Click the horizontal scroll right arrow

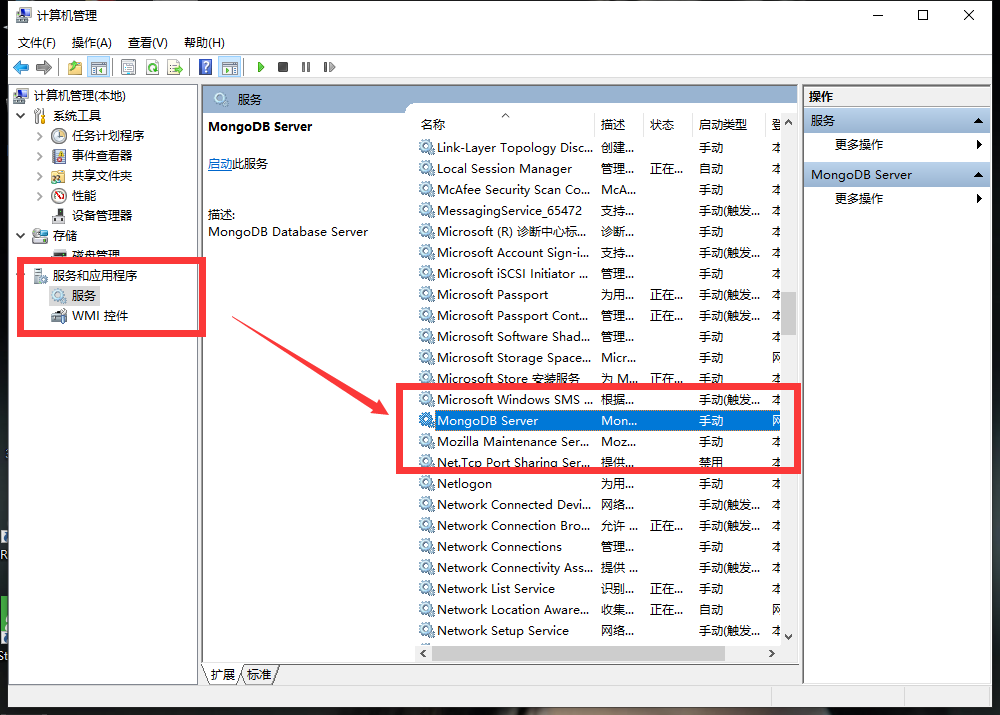point(772,653)
